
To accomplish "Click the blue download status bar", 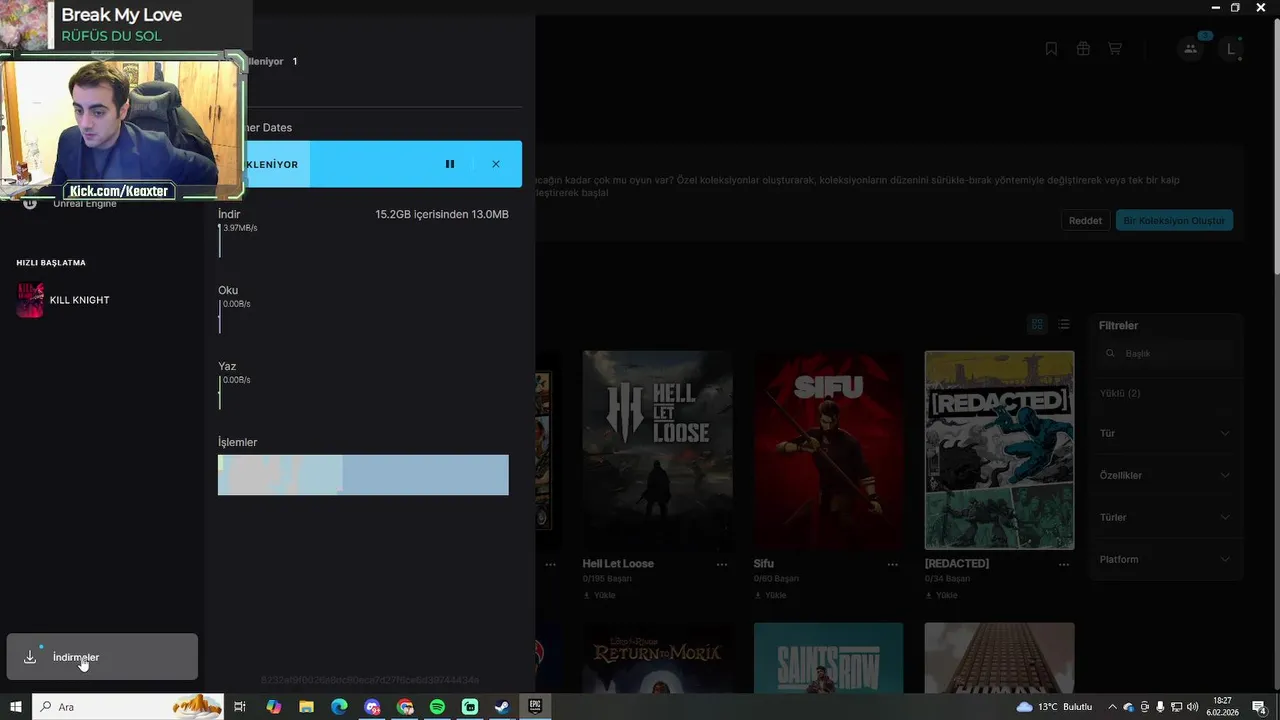I will pyautogui.click(x=382, y=164).
